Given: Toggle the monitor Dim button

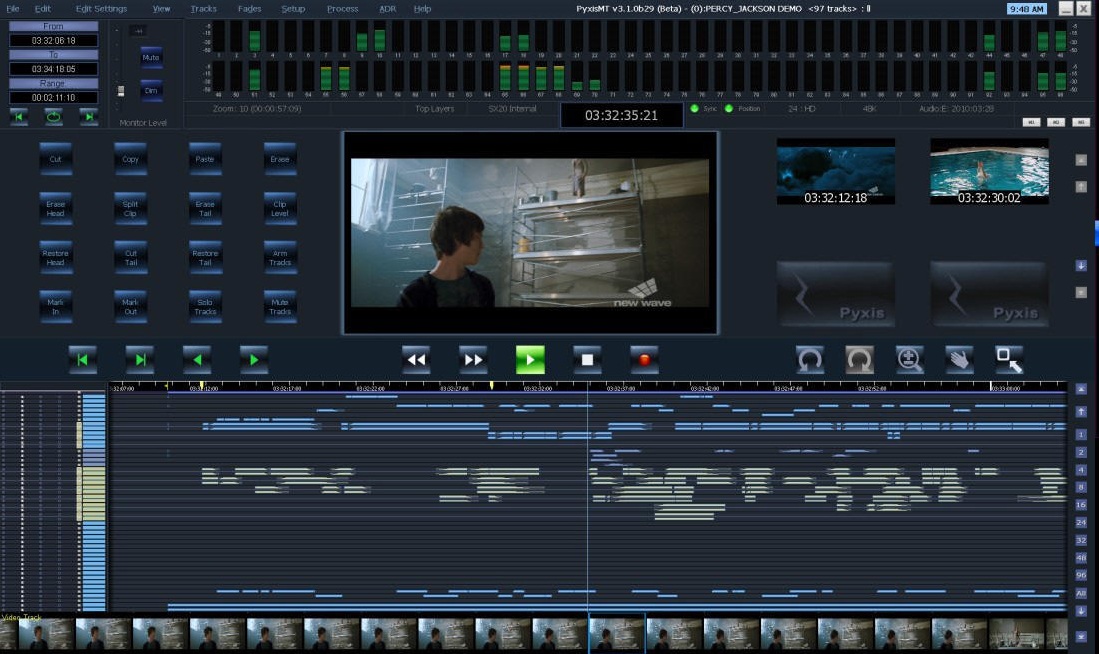Looking at the screenshot, I should (151, 90).
